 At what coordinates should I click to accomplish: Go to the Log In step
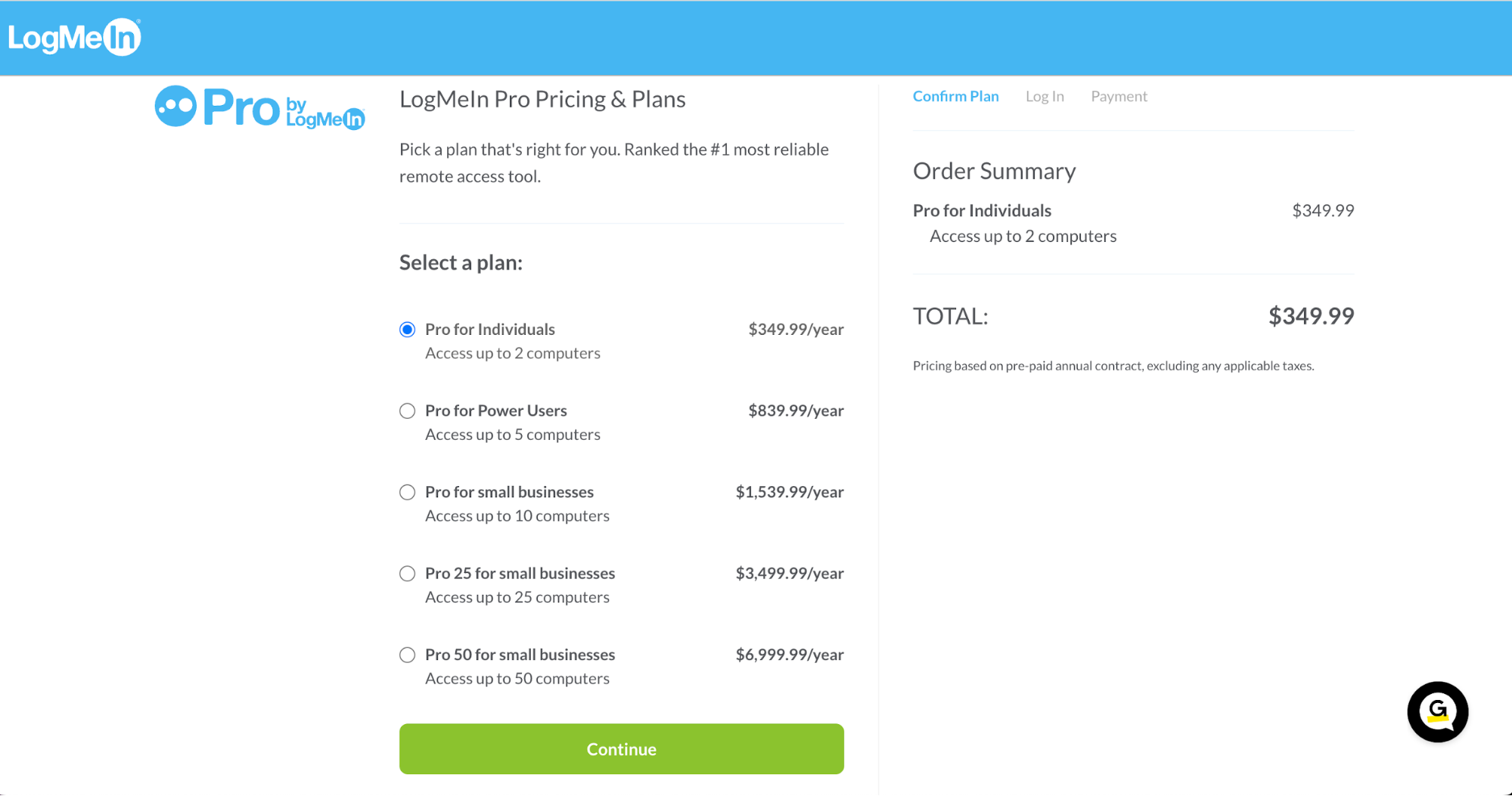[x=1045, y=96]
